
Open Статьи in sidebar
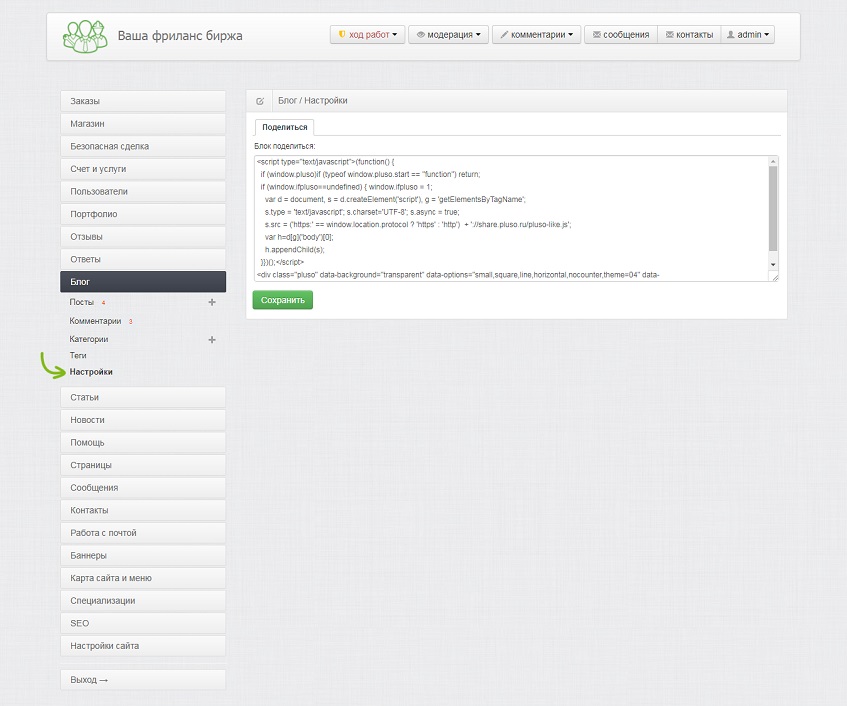pyautogui.click(x=143, y=398)
